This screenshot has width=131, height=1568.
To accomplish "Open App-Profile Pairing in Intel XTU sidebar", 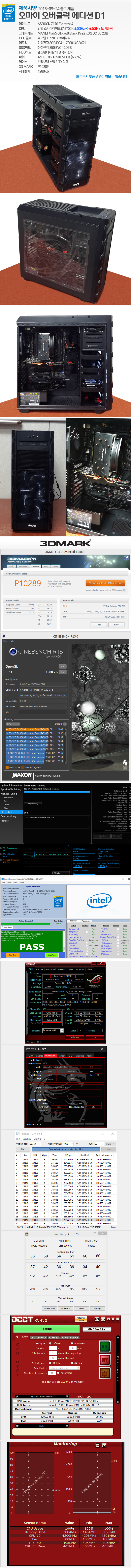I will (x=11, y=789).
